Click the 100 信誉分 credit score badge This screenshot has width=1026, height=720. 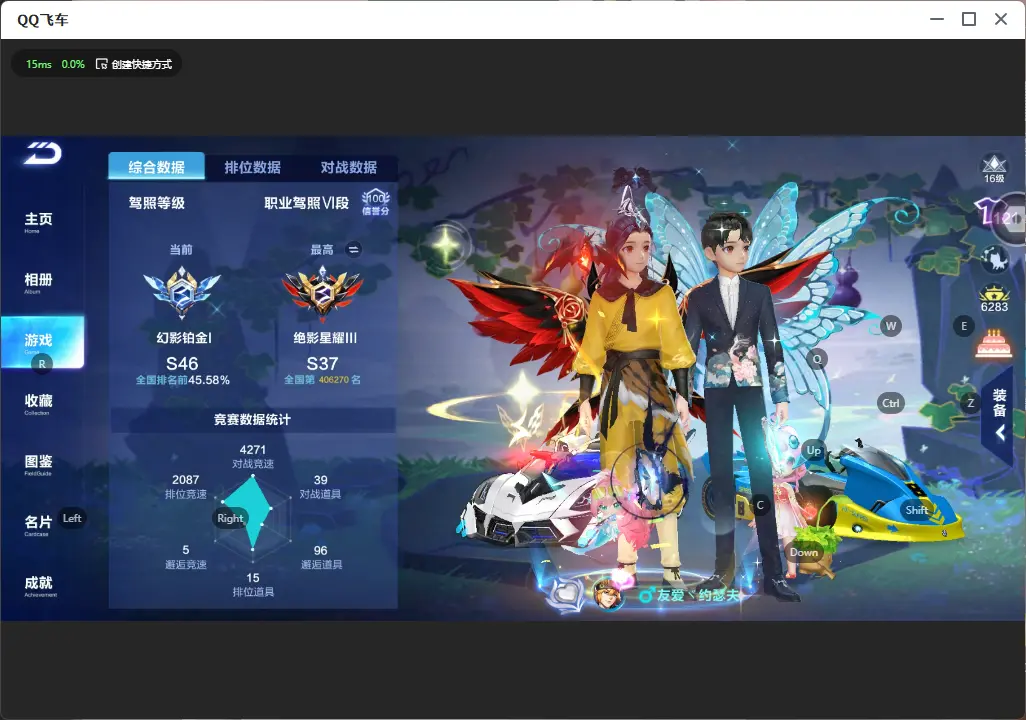tap(376, 202)
